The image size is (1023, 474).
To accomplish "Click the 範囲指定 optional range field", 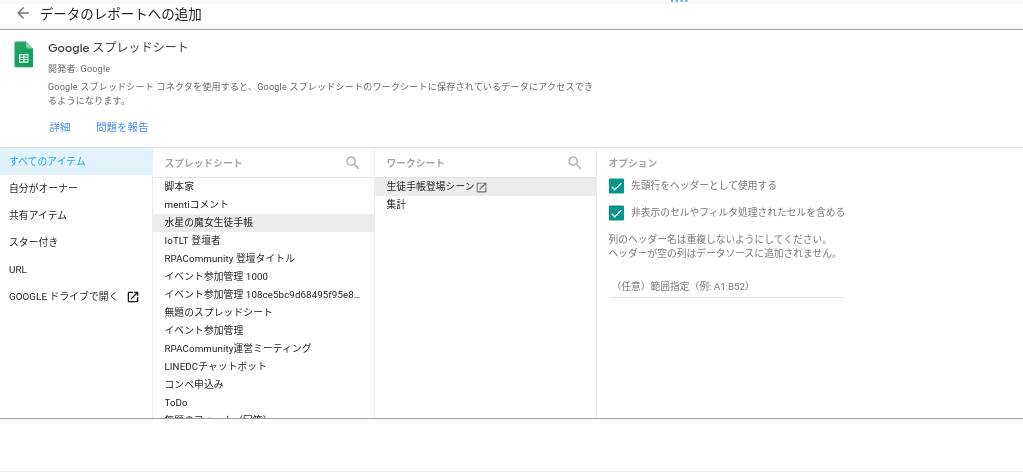I will point(726,286).
